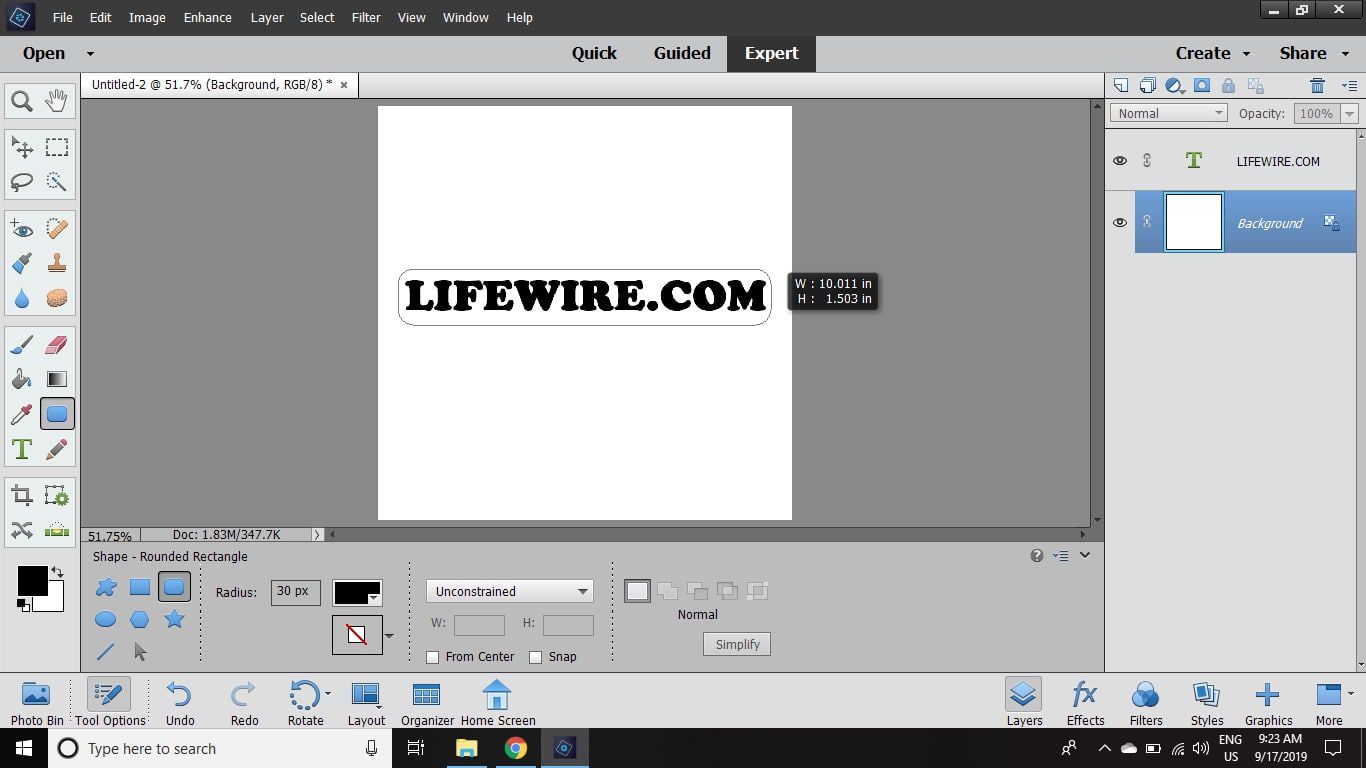Click the Simplify button

pyautogui.click(x=737, y=644)
